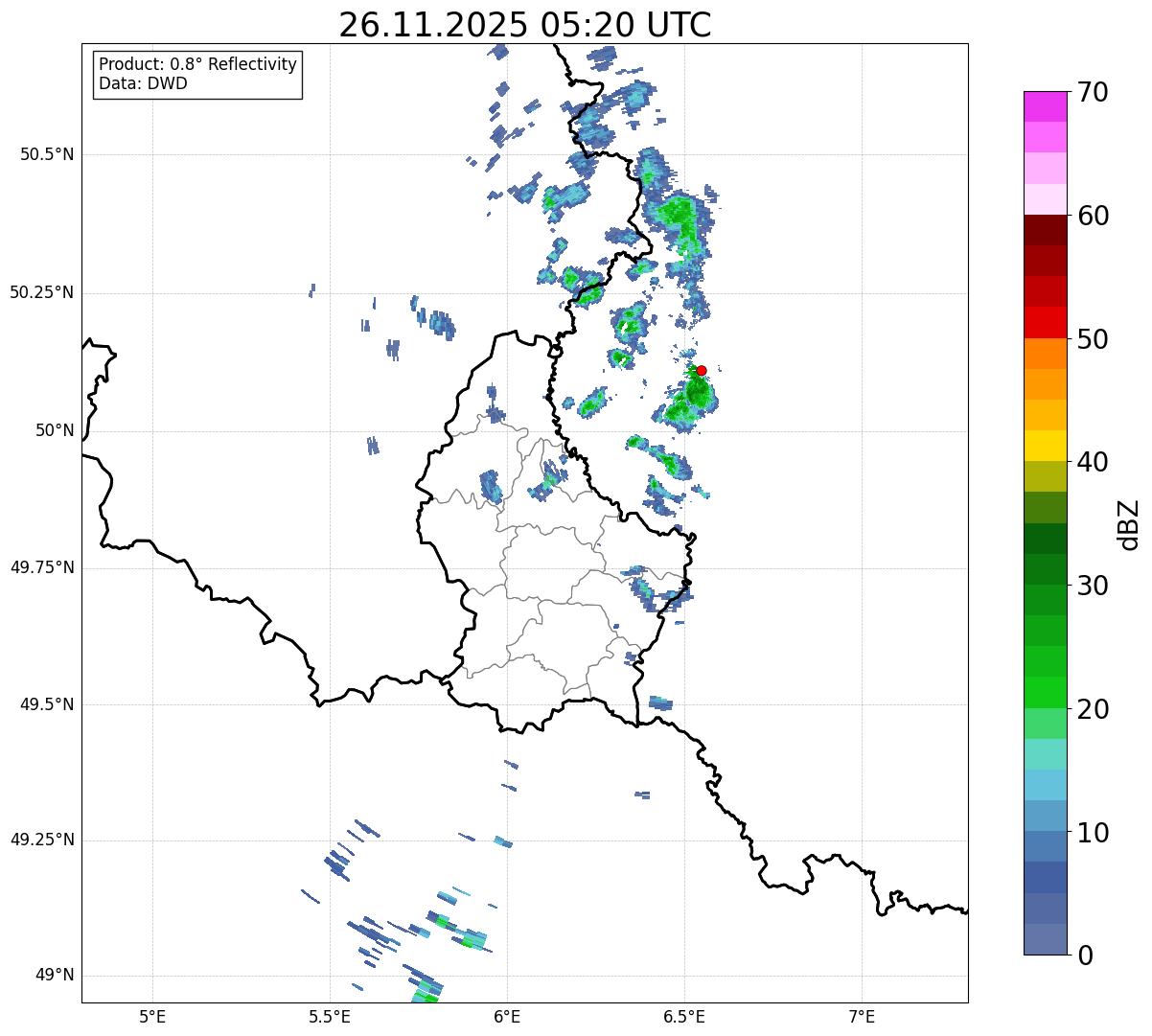Click the 5.5°E longitude label
Screen dimensions: 1152x1036
coord(330,1017)
